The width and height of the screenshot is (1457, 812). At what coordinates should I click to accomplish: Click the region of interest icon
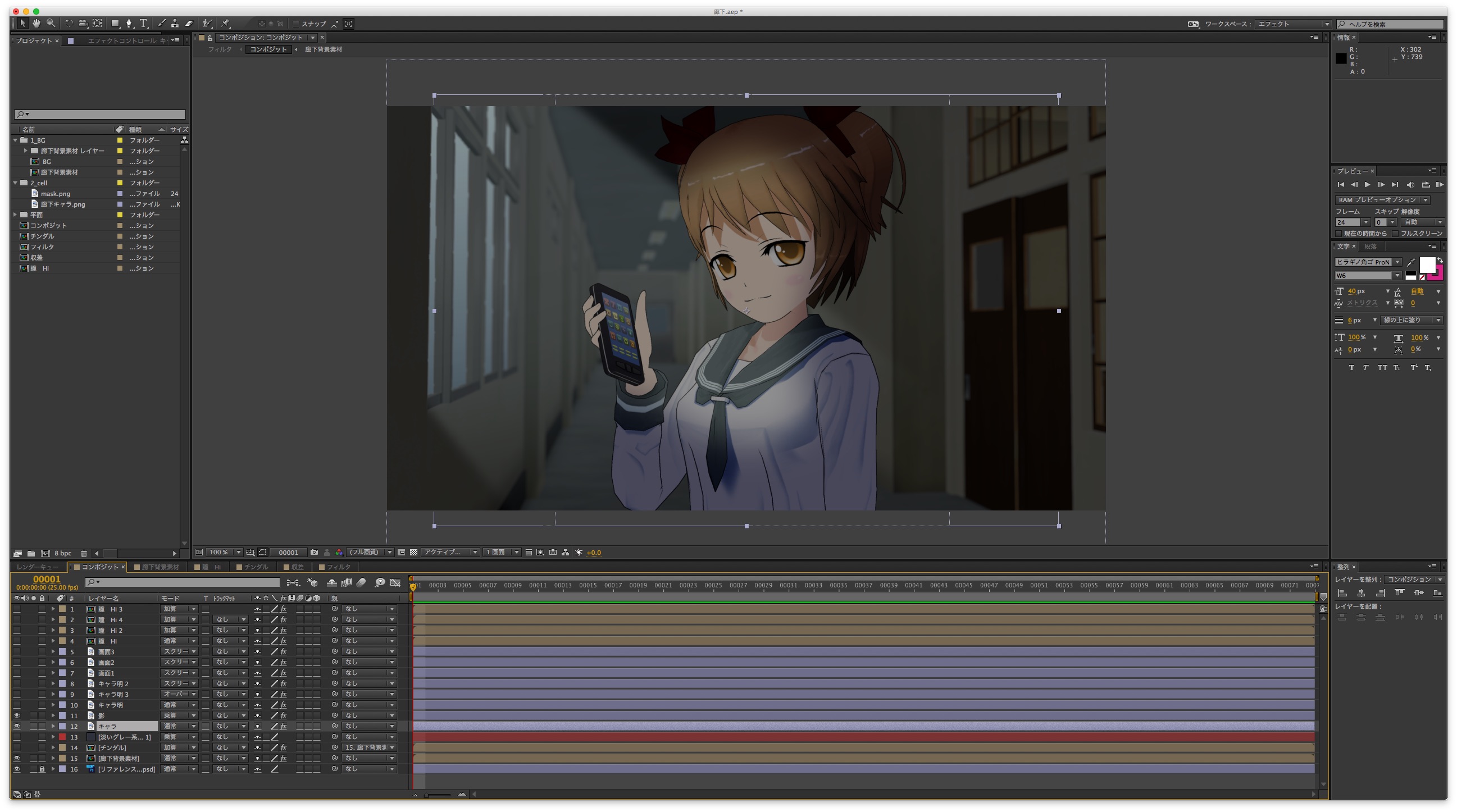(x=401, y=553)
